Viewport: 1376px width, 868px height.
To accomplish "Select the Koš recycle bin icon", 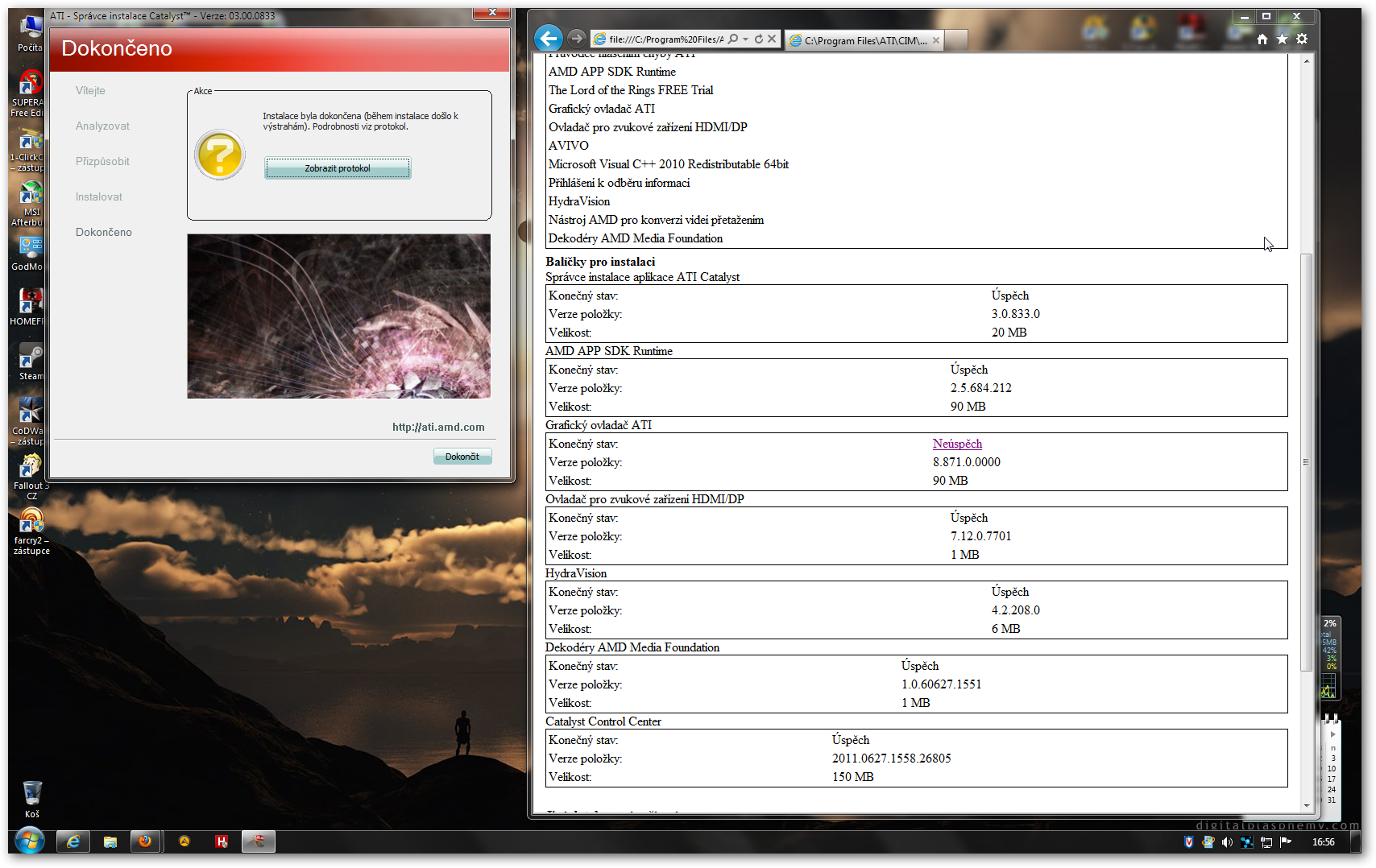I will 32,800.
